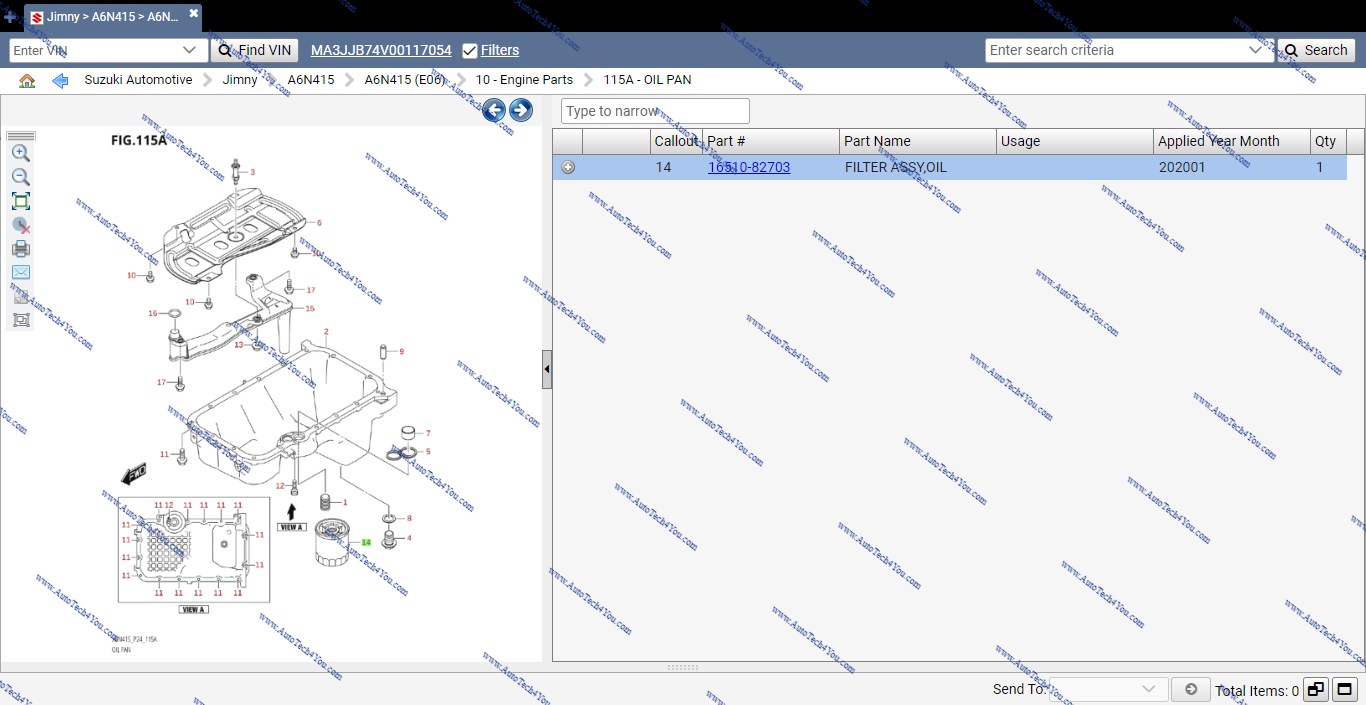Click the Find VIN button
The height and width of the screenshot is (705, 1366).
coord(254,50)
